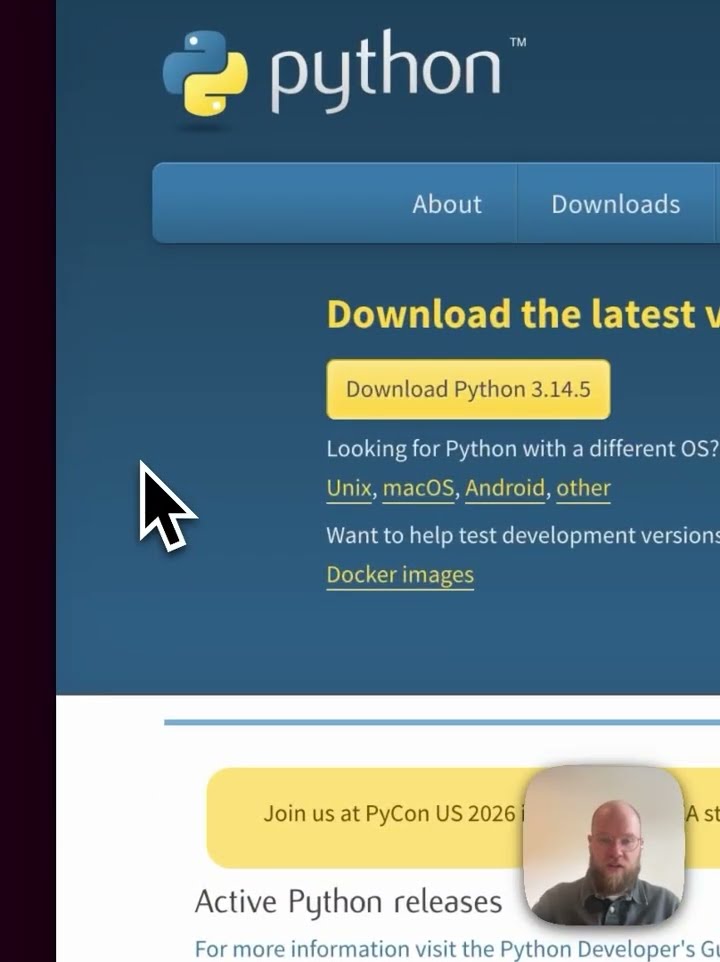Open the Downloads menu

(616, 204)
